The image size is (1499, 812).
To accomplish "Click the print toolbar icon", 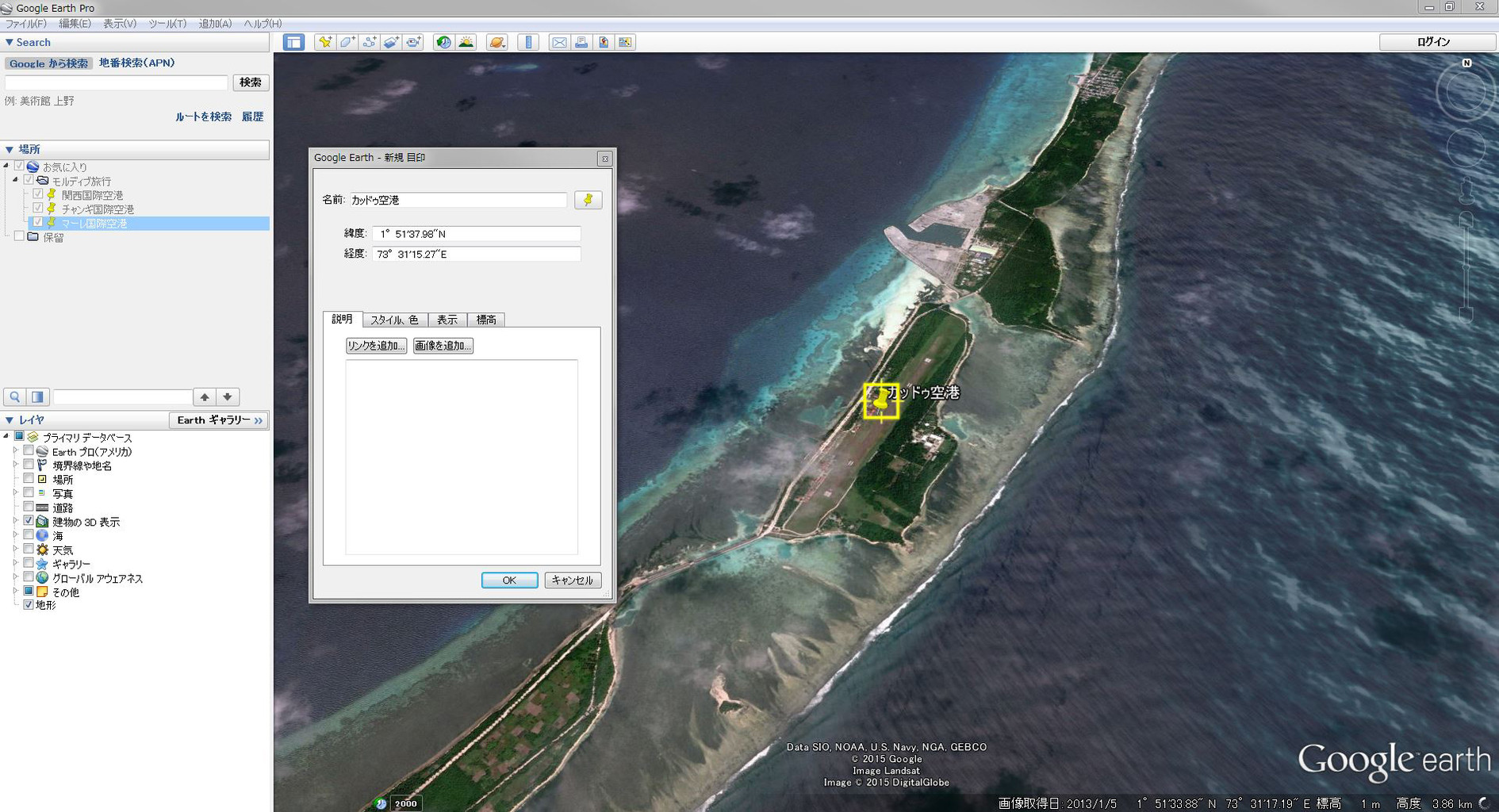I will (x=581, y=43).
